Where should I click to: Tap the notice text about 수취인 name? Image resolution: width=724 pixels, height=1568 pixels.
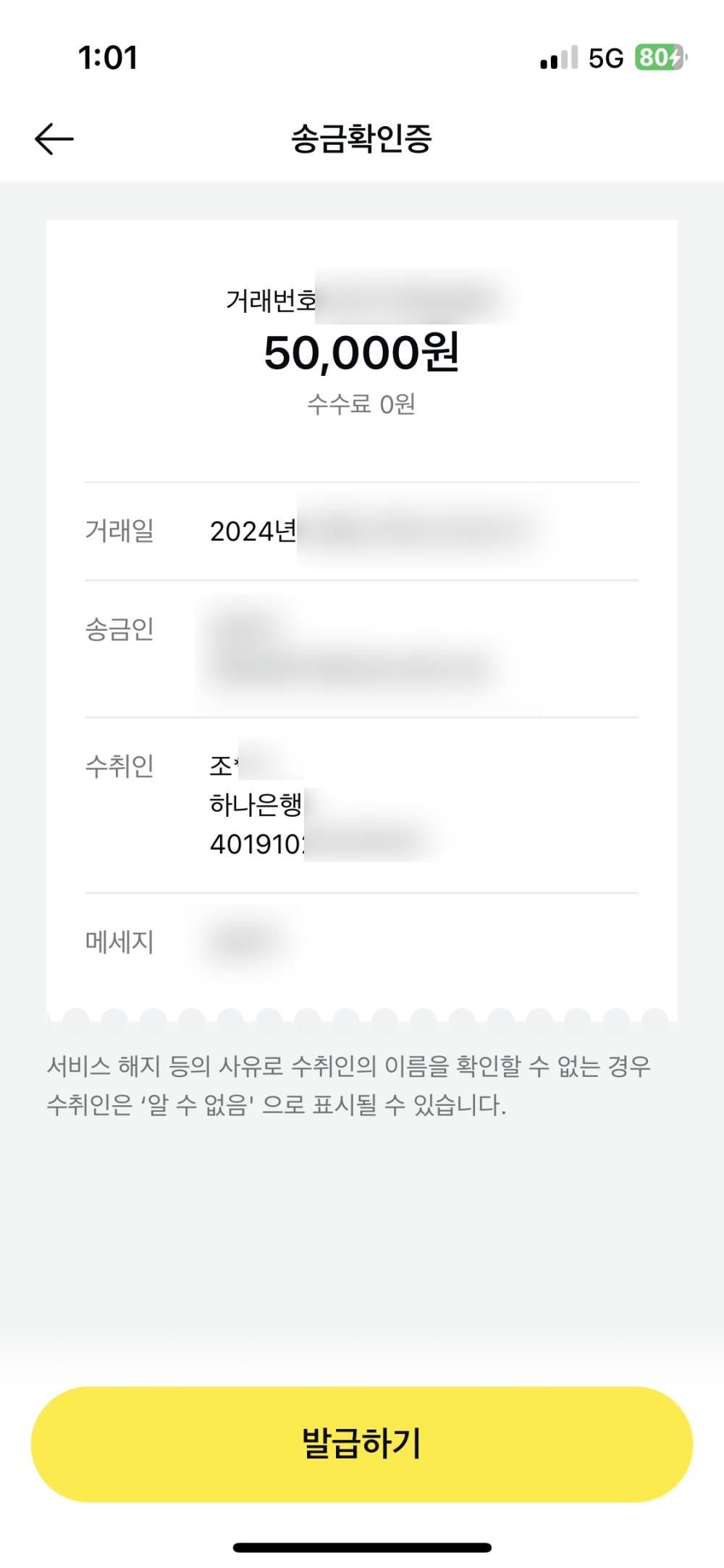[349, 1085]
